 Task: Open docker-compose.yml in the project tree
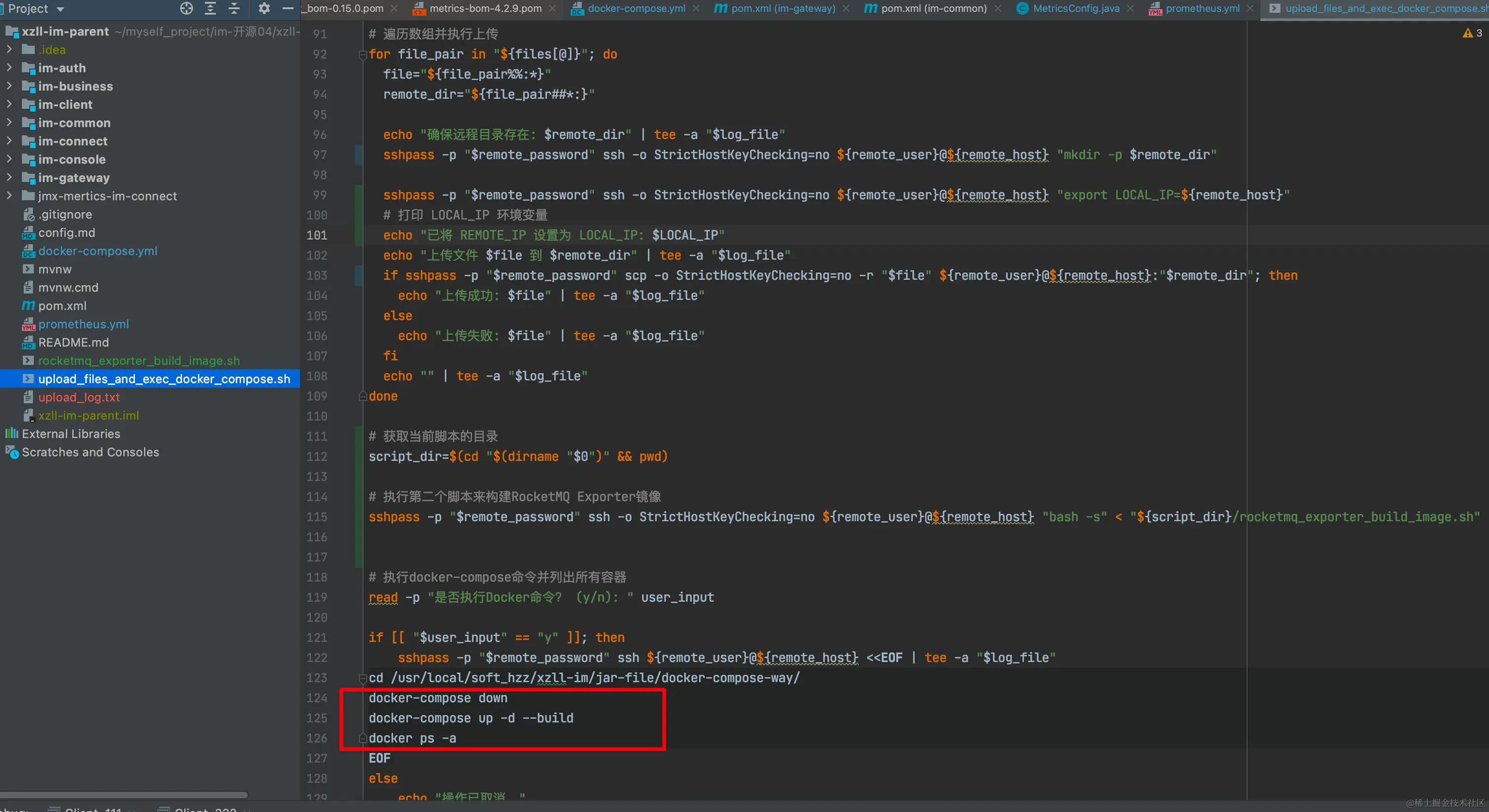[97, 251]
